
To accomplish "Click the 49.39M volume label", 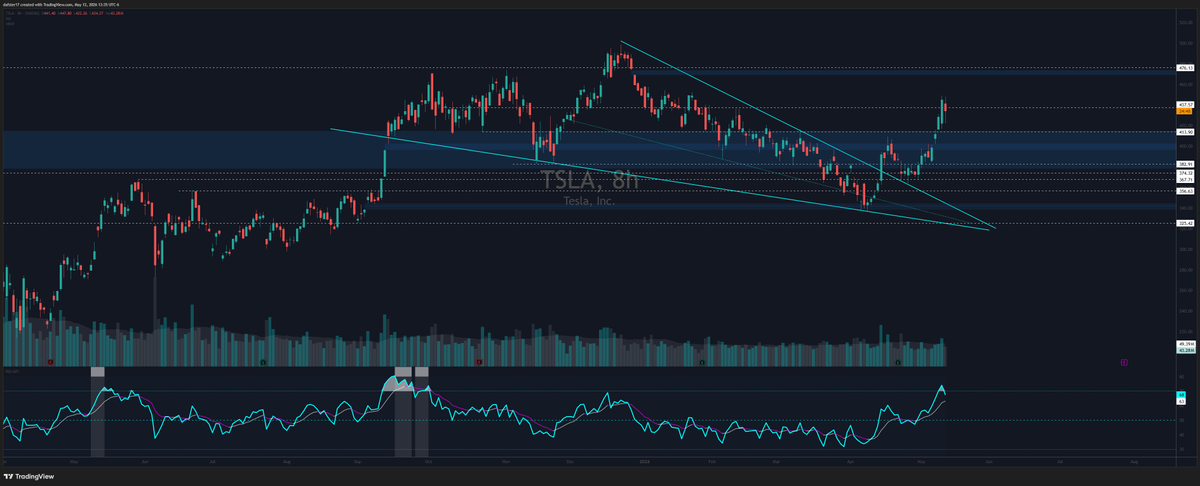I will pos(1186,344).
